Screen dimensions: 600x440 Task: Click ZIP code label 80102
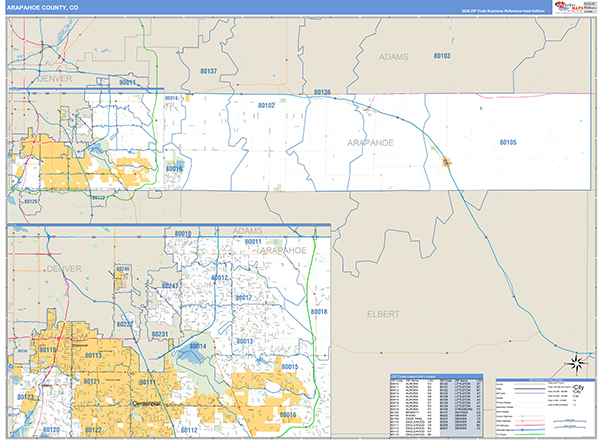266,105
